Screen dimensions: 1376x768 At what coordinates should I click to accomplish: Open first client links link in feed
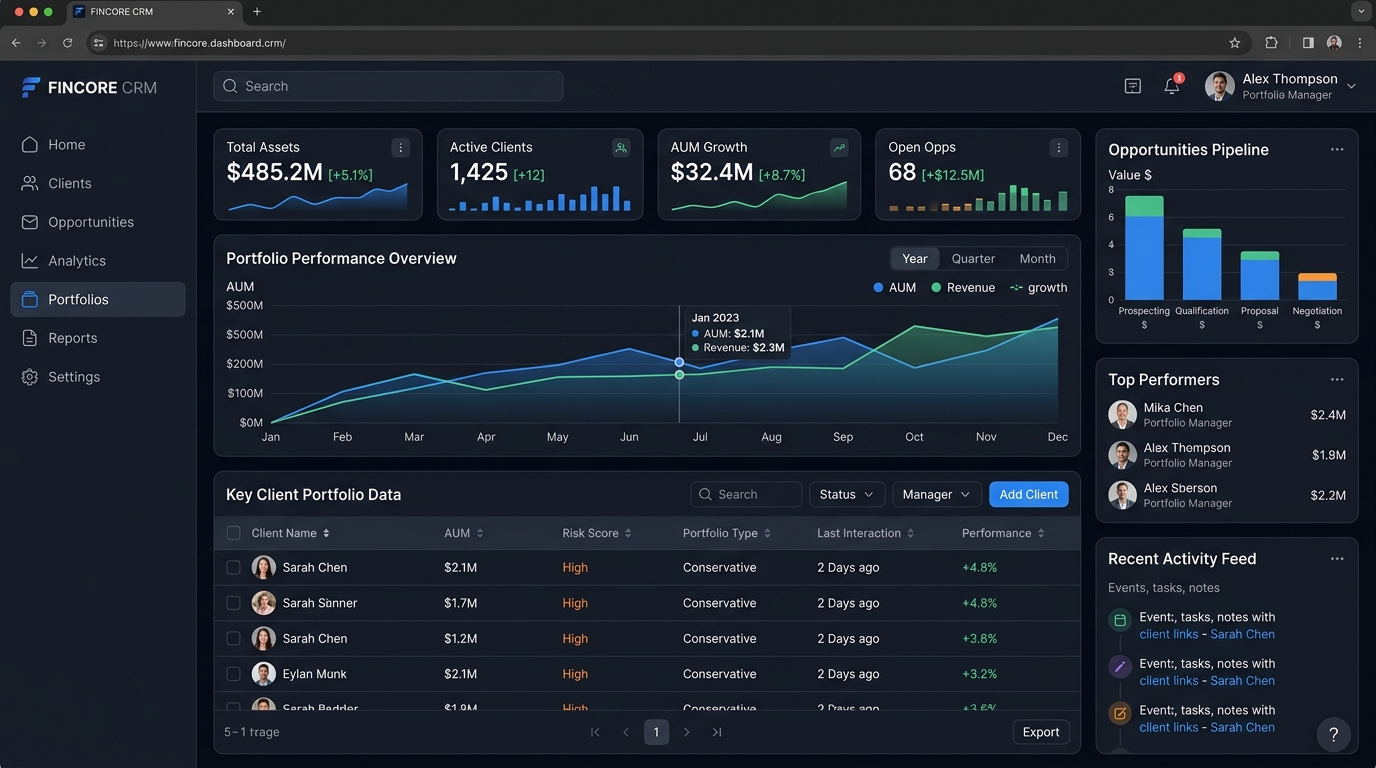click(1169, 634)
